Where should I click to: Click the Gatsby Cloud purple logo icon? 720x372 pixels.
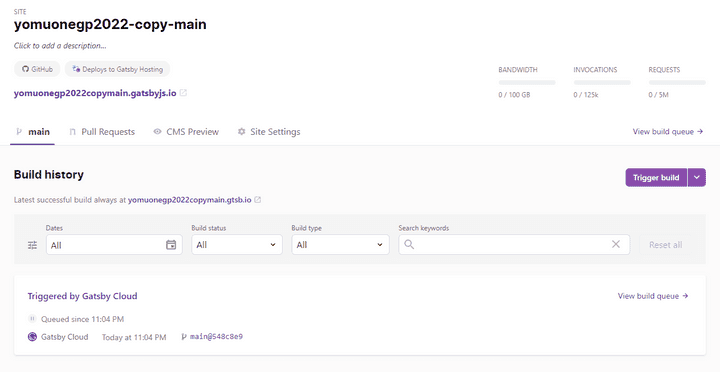click(x=32, y=337)
